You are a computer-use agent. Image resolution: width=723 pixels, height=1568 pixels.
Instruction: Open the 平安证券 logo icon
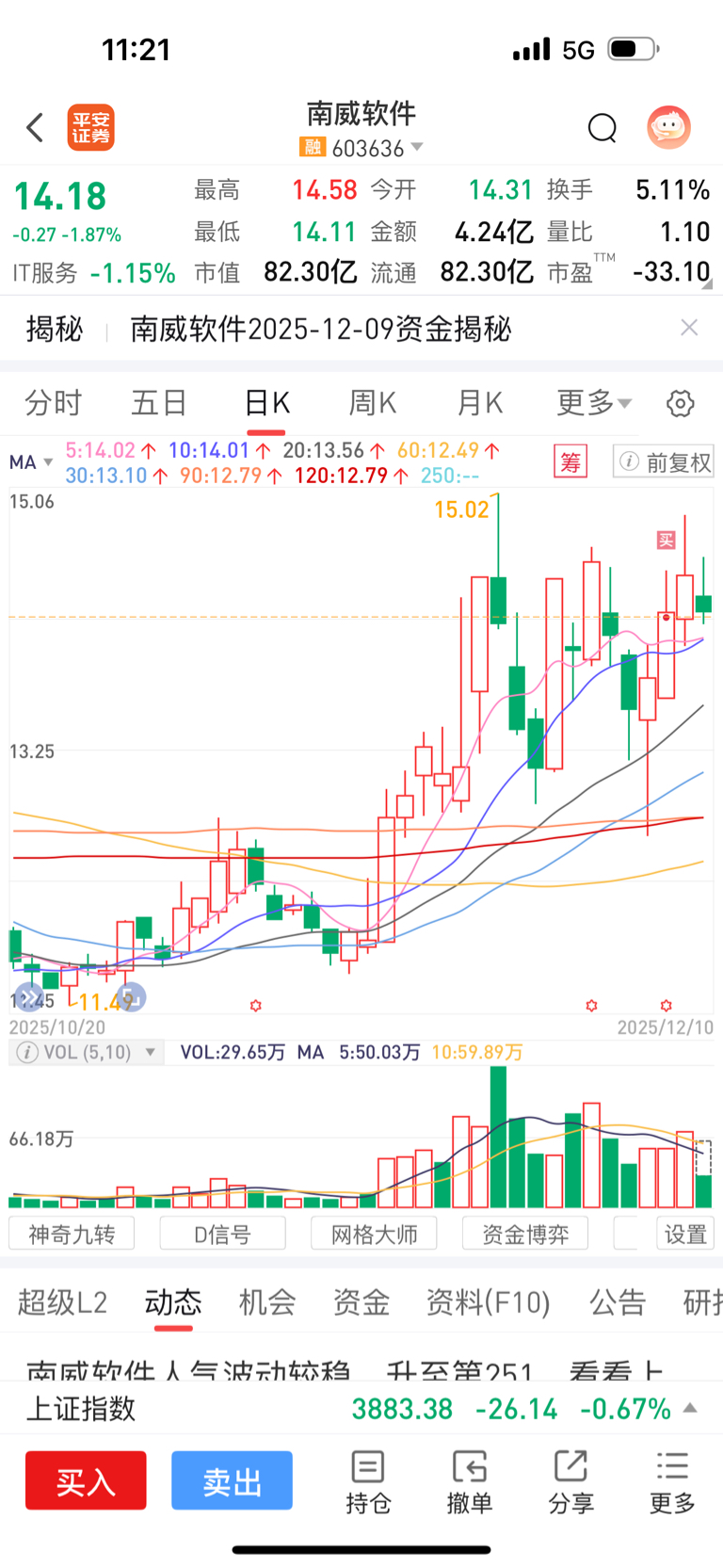coord(90,128)
